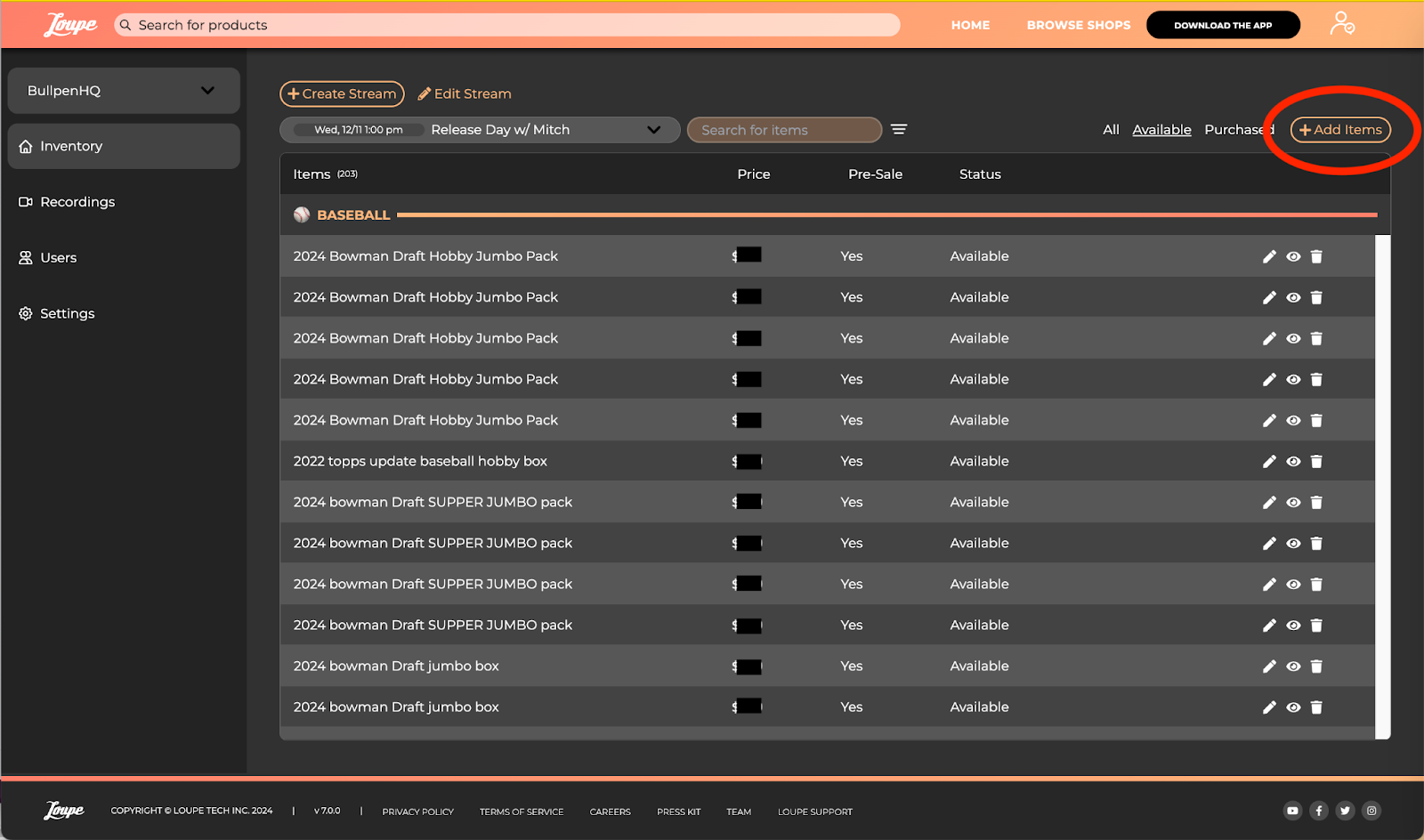Open Settings in the sidebar
The width and height of the screenshot is (1424, 840).
[67, 313]
